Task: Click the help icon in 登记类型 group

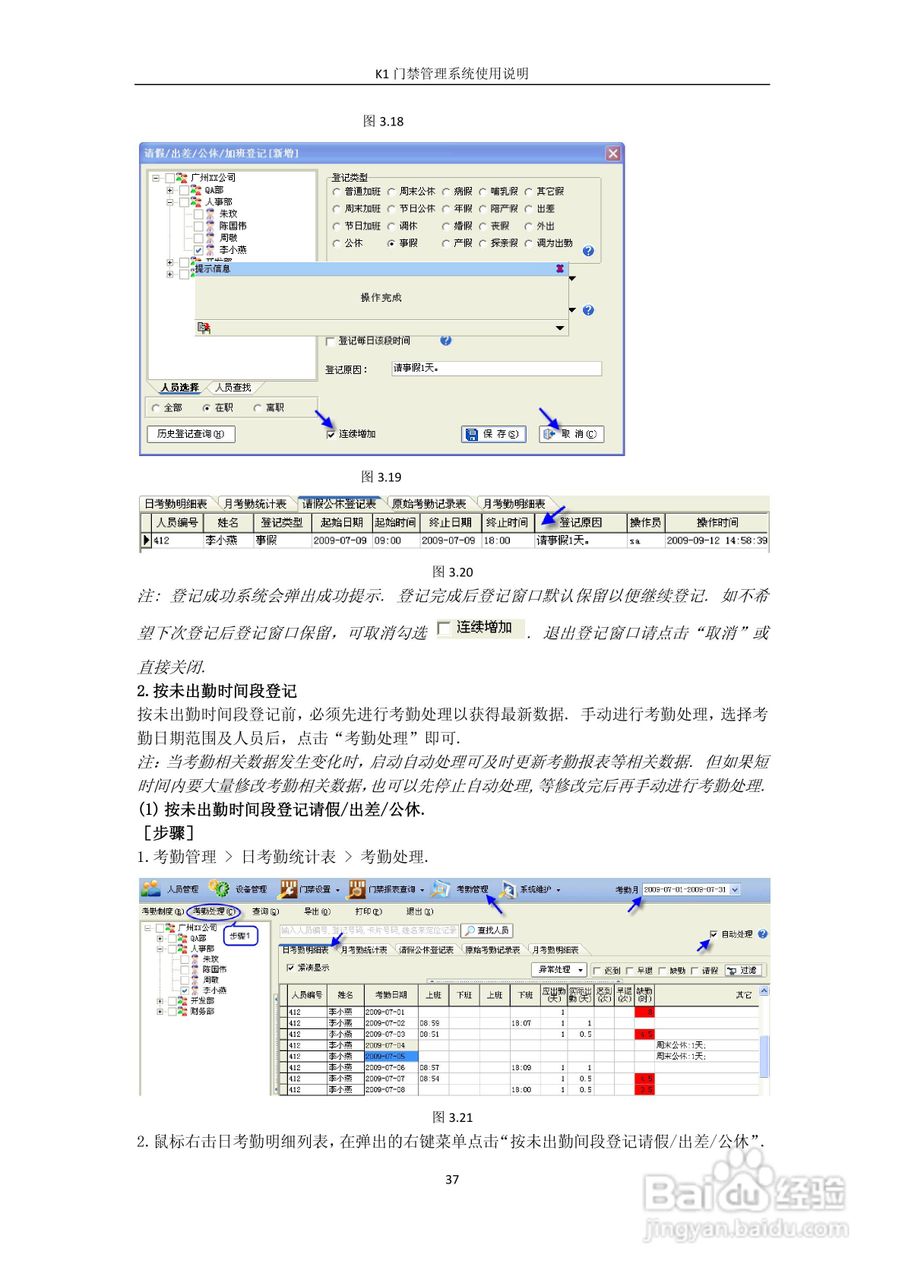Action: pyautogui.click(x=588, y=251)
